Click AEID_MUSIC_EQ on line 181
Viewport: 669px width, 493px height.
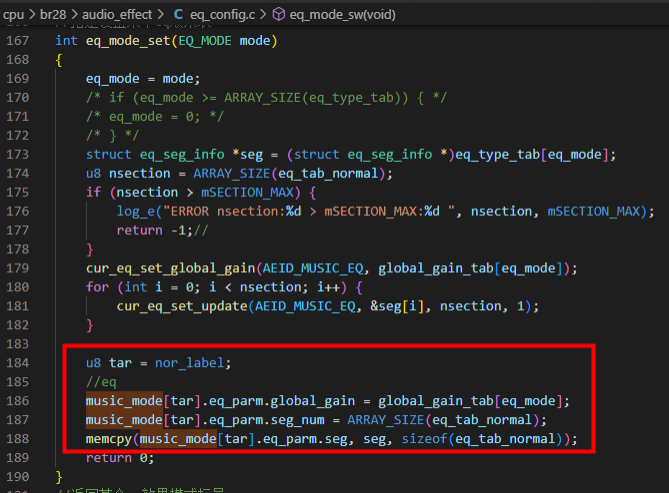305,306
